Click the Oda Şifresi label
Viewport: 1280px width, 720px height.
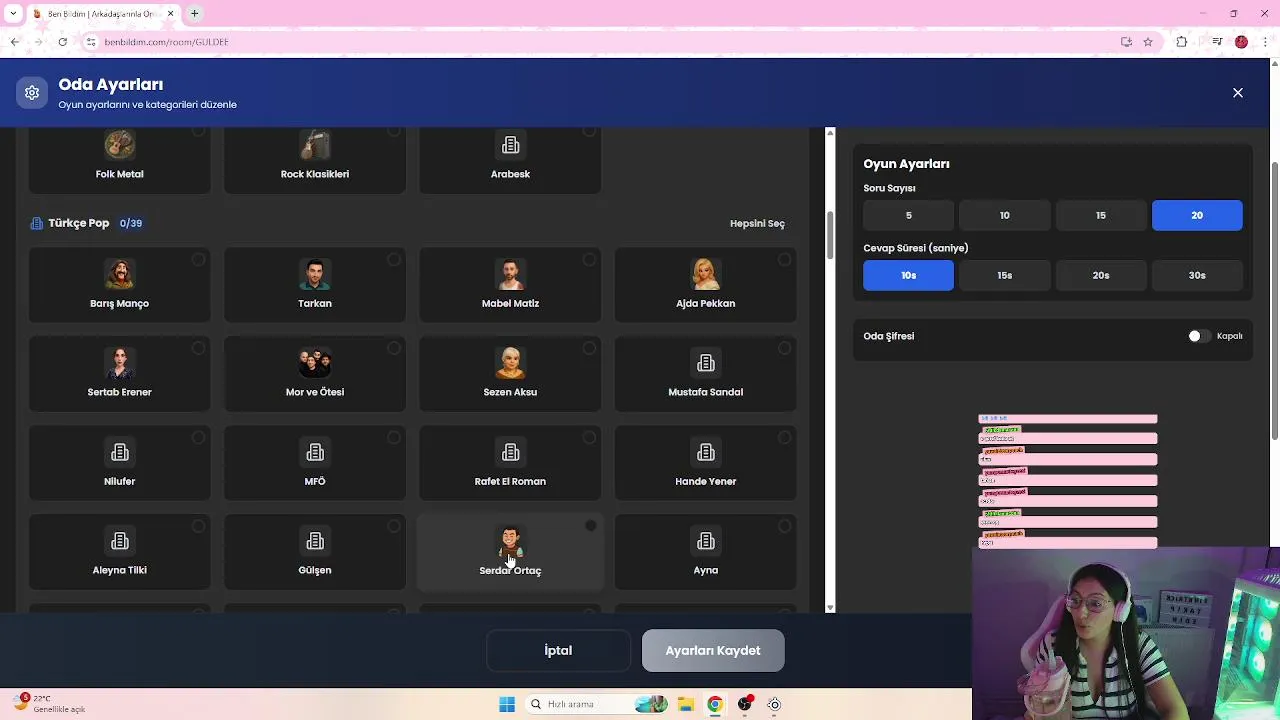point(889,336)
